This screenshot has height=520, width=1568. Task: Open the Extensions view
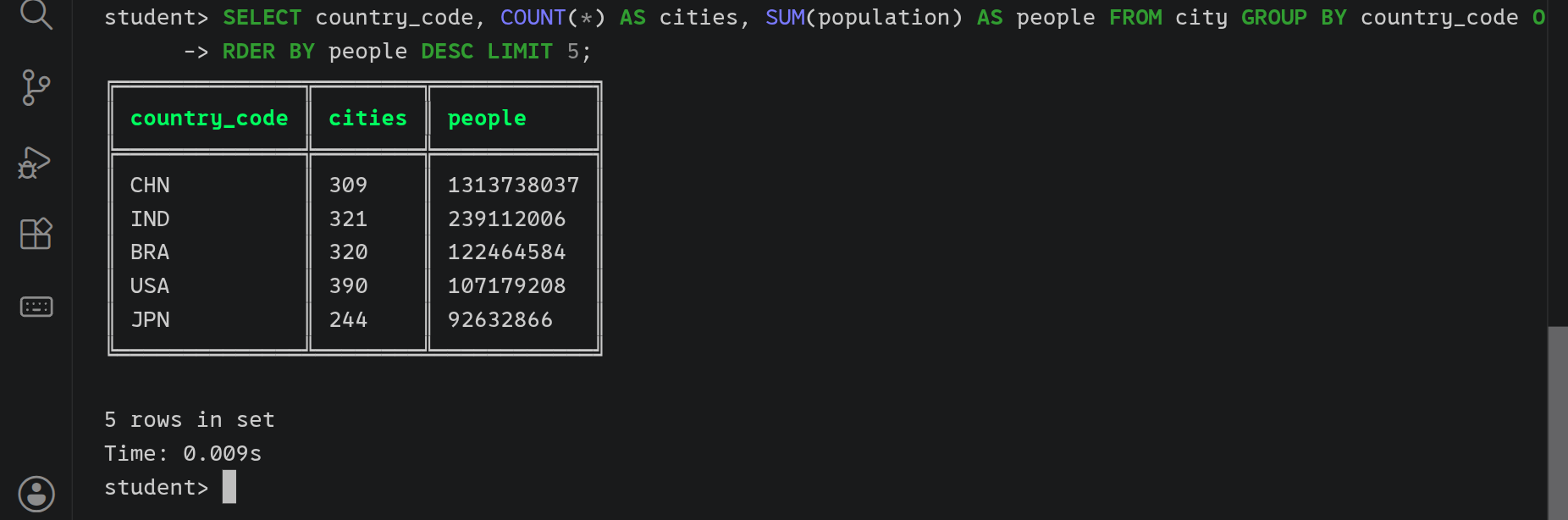[36, 233]
